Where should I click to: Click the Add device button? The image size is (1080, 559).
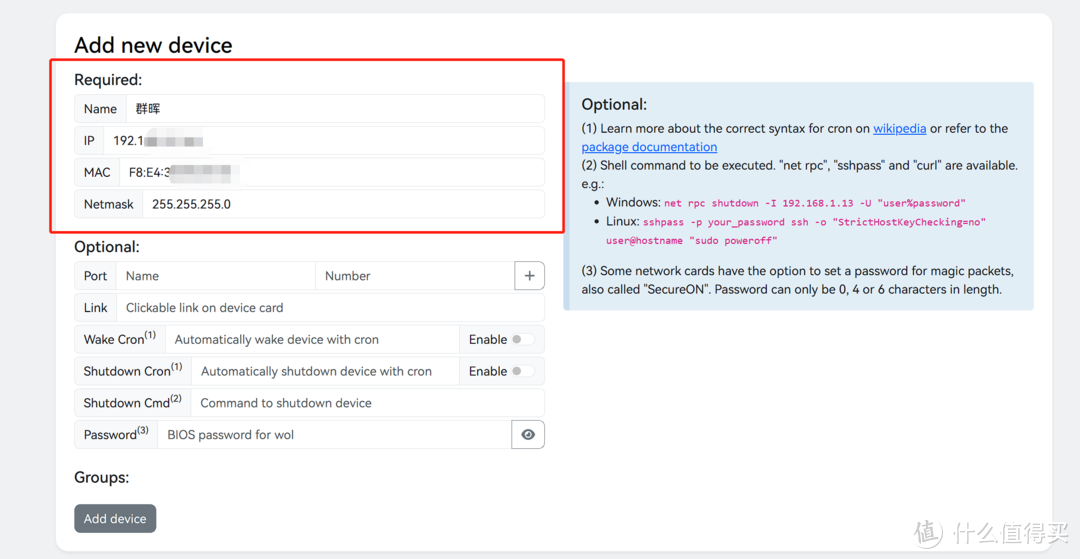(115, 518)
